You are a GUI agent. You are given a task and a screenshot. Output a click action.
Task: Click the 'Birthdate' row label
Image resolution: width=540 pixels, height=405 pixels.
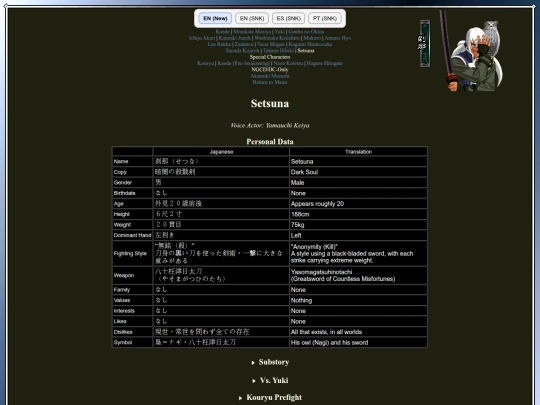(133, 193)
